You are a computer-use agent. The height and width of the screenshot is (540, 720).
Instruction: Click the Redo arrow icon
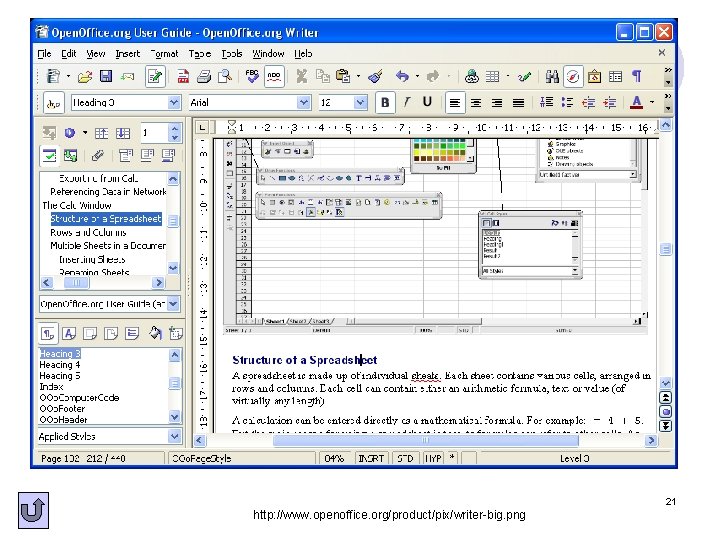coord(433,76)
